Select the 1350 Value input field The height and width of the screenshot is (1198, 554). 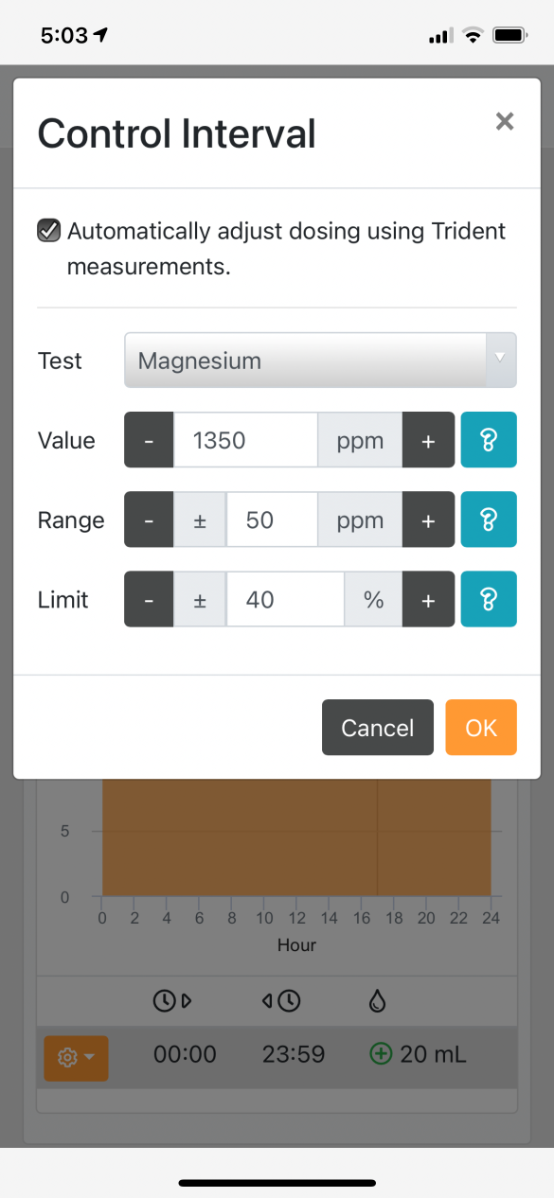point(245,440)
